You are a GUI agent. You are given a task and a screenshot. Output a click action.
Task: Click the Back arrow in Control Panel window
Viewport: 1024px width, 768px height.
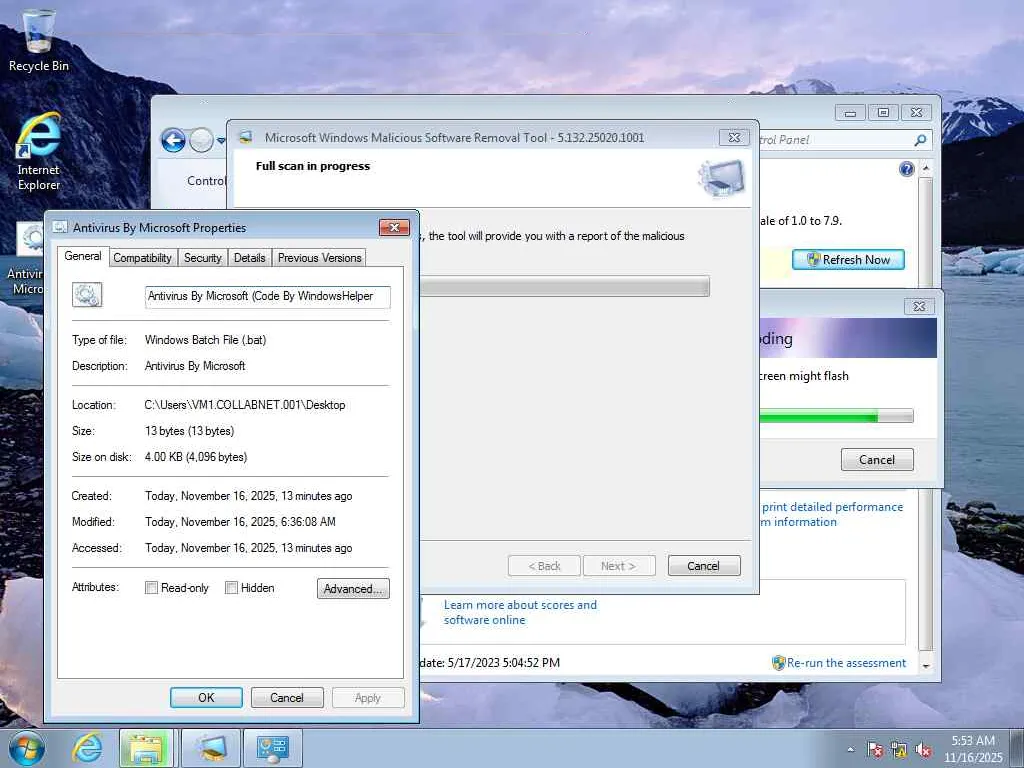pyautogui.click(x=173, y=140)
